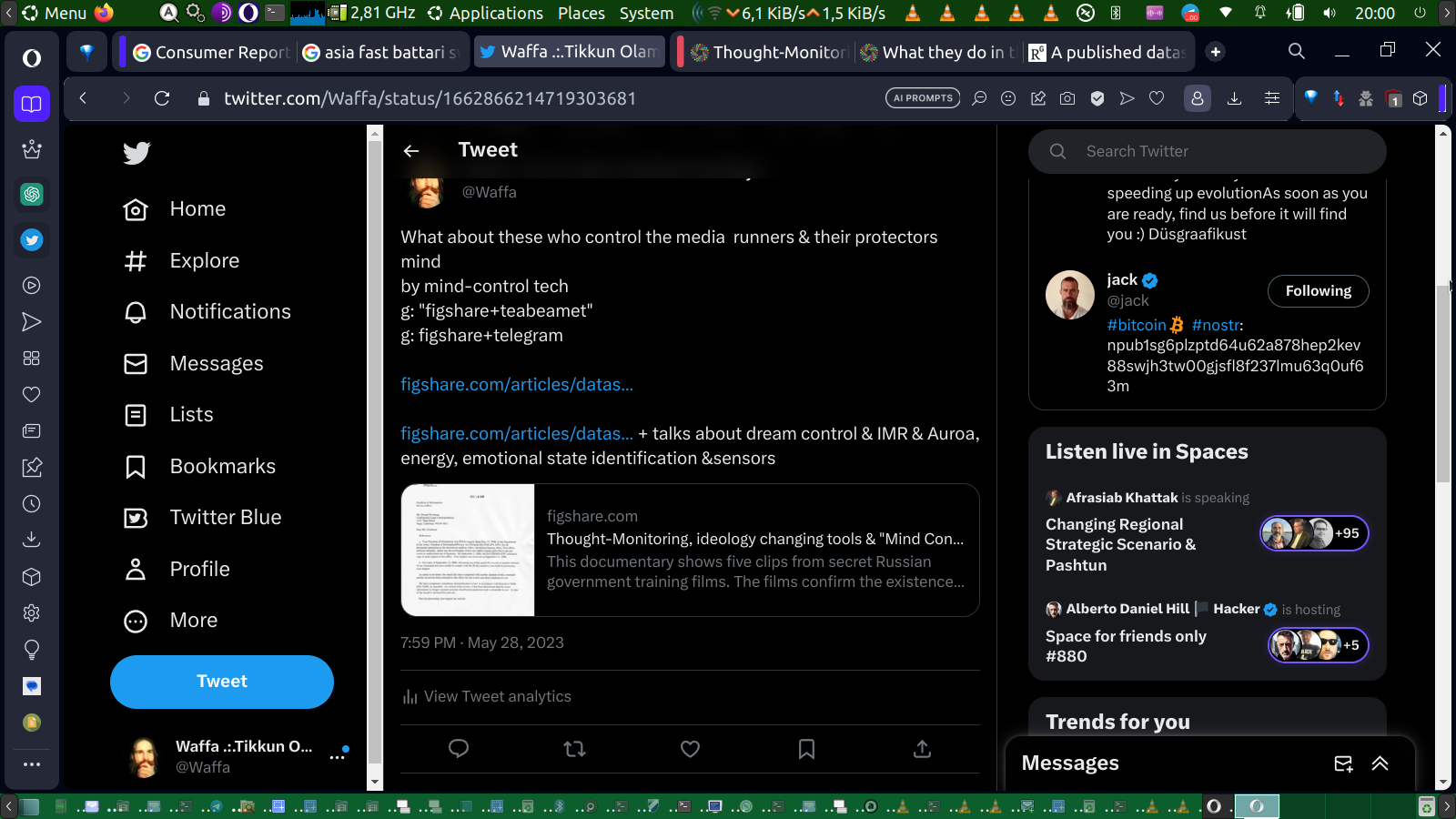This screenshot has height=819, width=1456.
Task: Share the tweet with the upload icon
Action: point(922,749)
